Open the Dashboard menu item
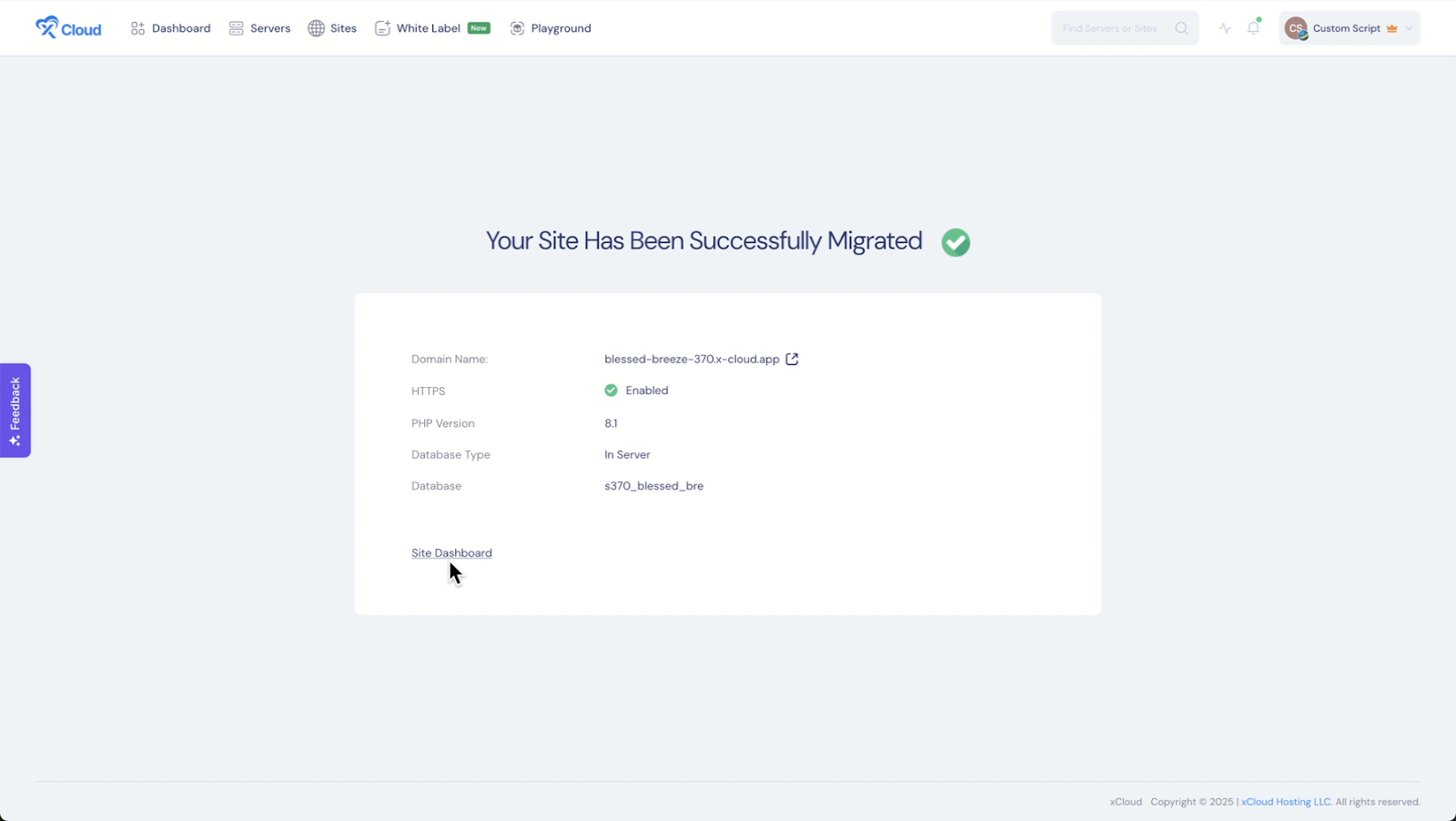The image size is (1456, 821). point(180,27)
